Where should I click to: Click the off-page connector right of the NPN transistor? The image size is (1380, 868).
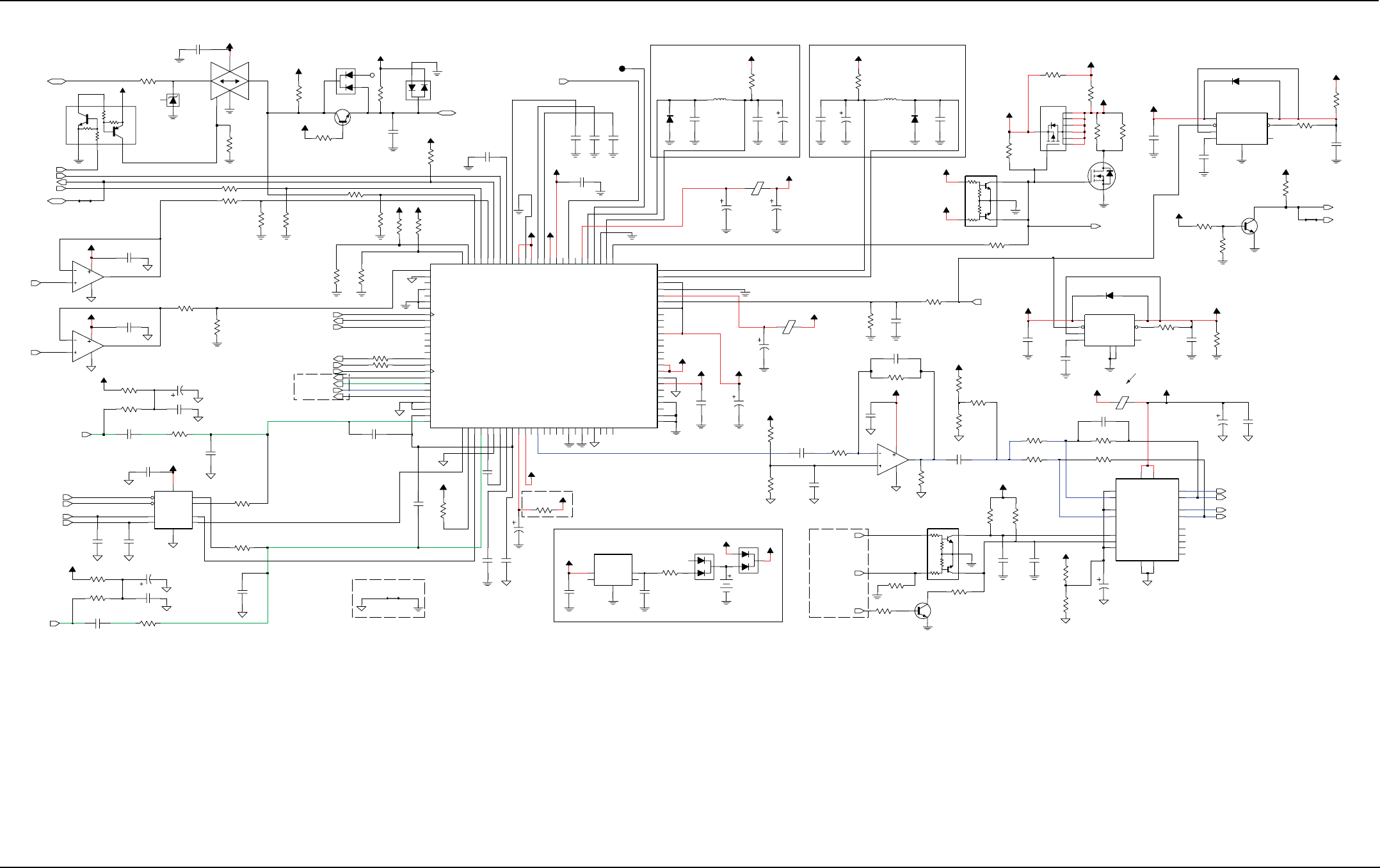pyautogui.click(x=447, y=113)
